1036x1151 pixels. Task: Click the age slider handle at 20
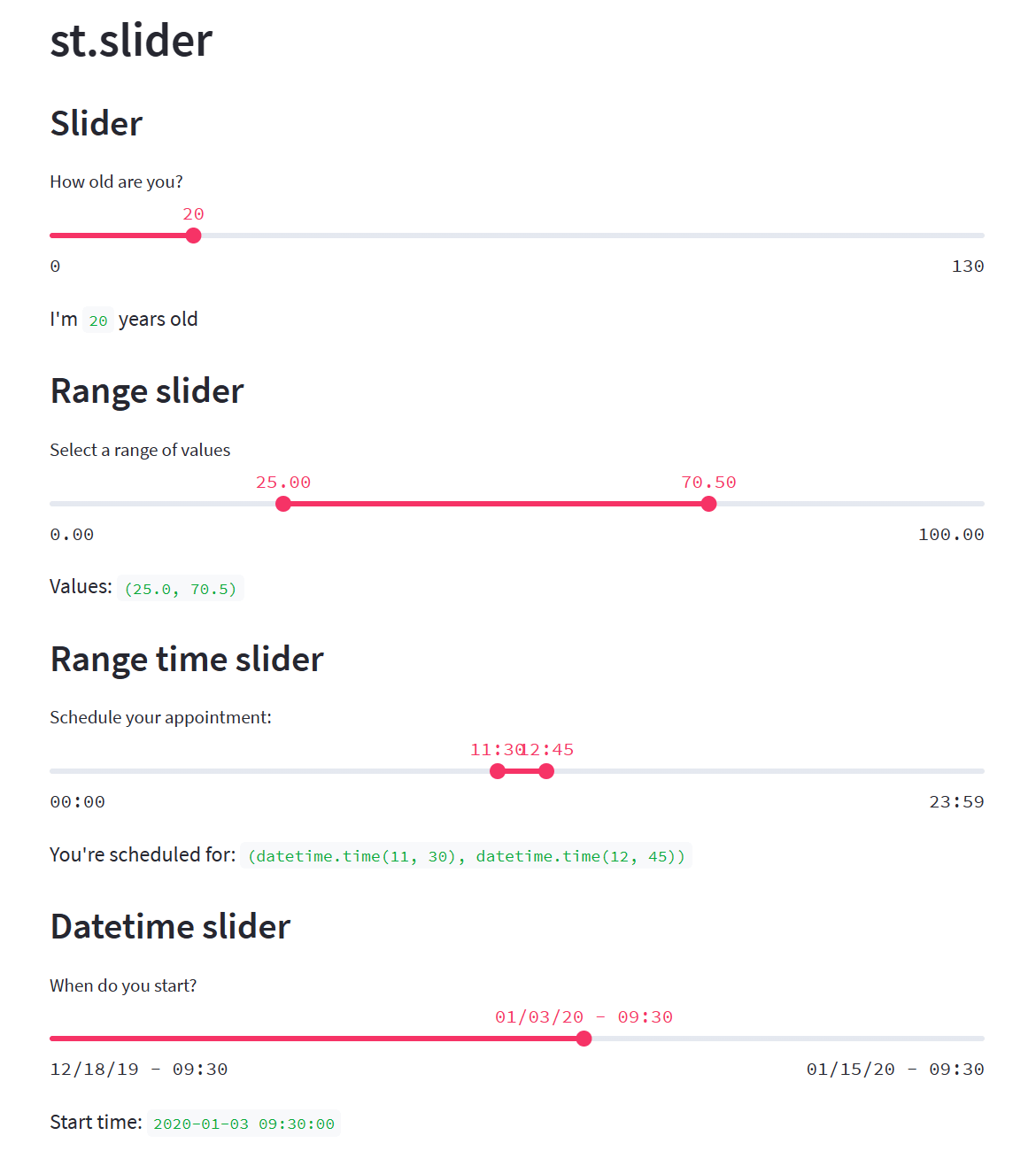tap(194, 236)
